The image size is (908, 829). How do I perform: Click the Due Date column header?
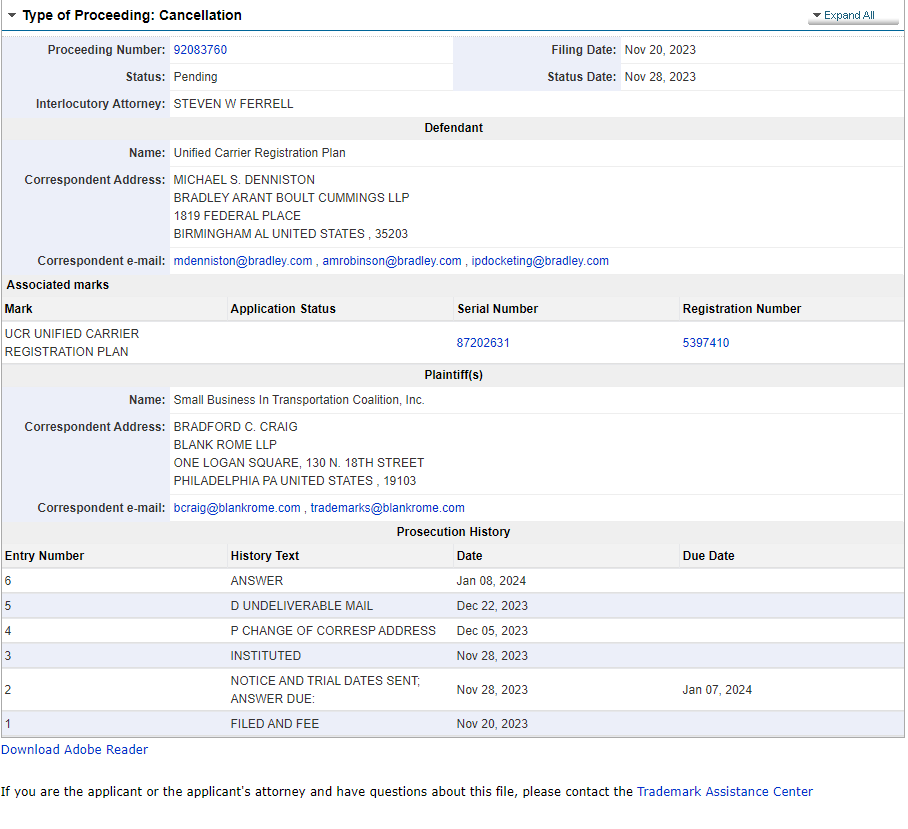pyautogui.click(x=708, y=556)
